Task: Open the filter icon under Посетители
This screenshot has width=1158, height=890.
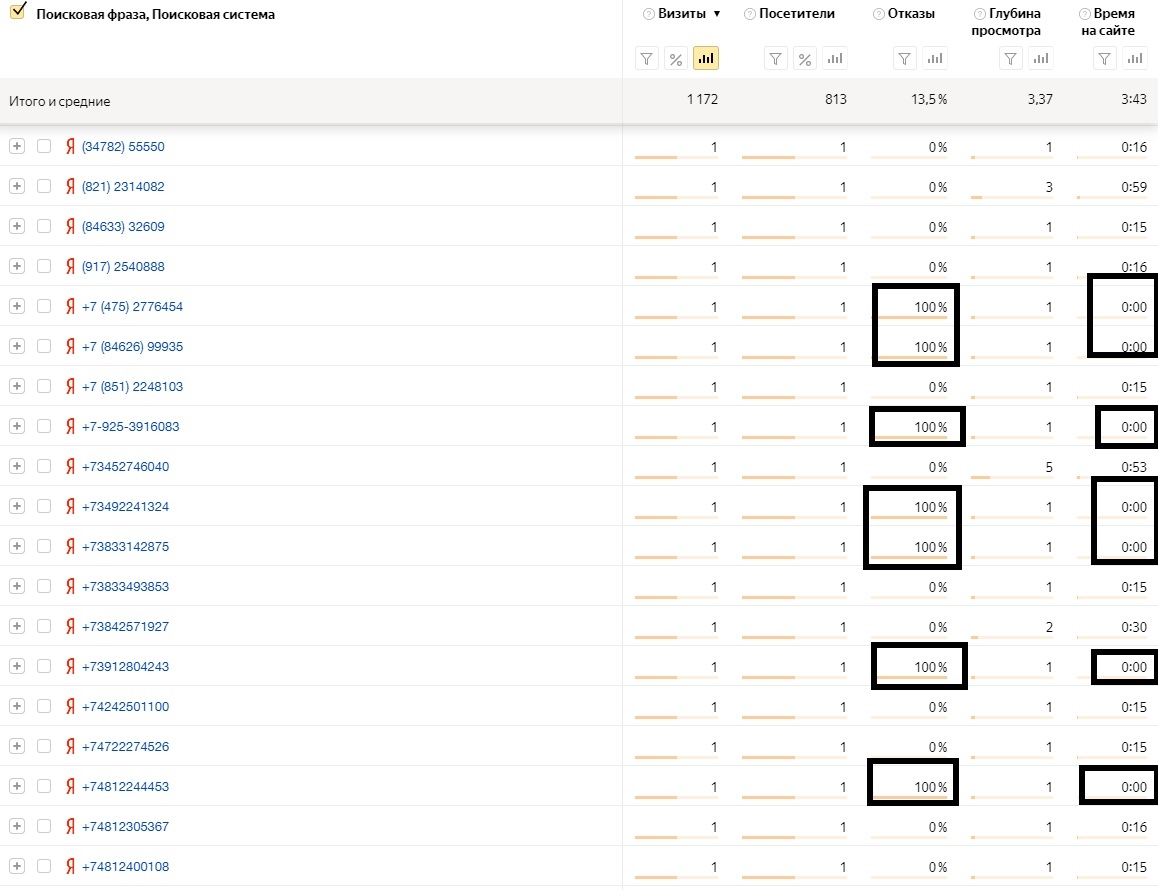Action: 775,58
